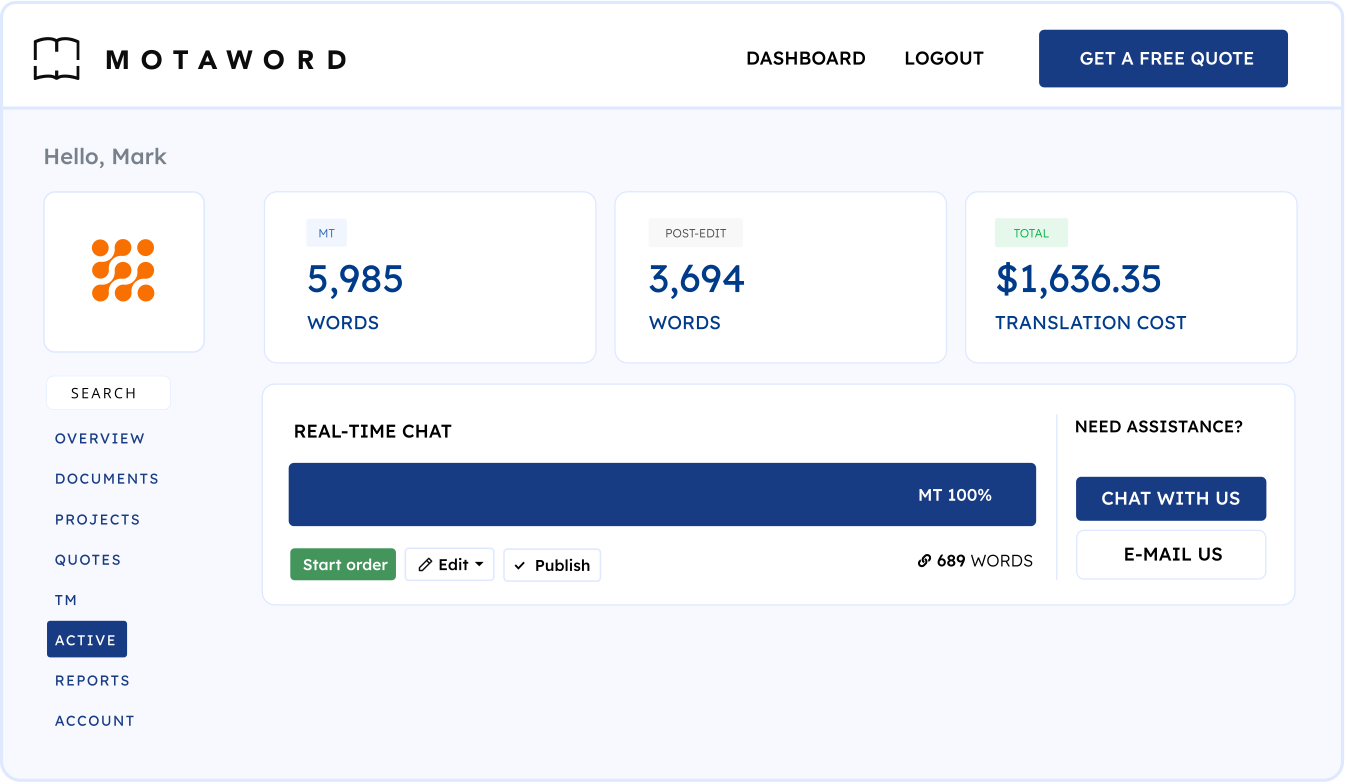Click Logout in top navigation

[944, 58]
